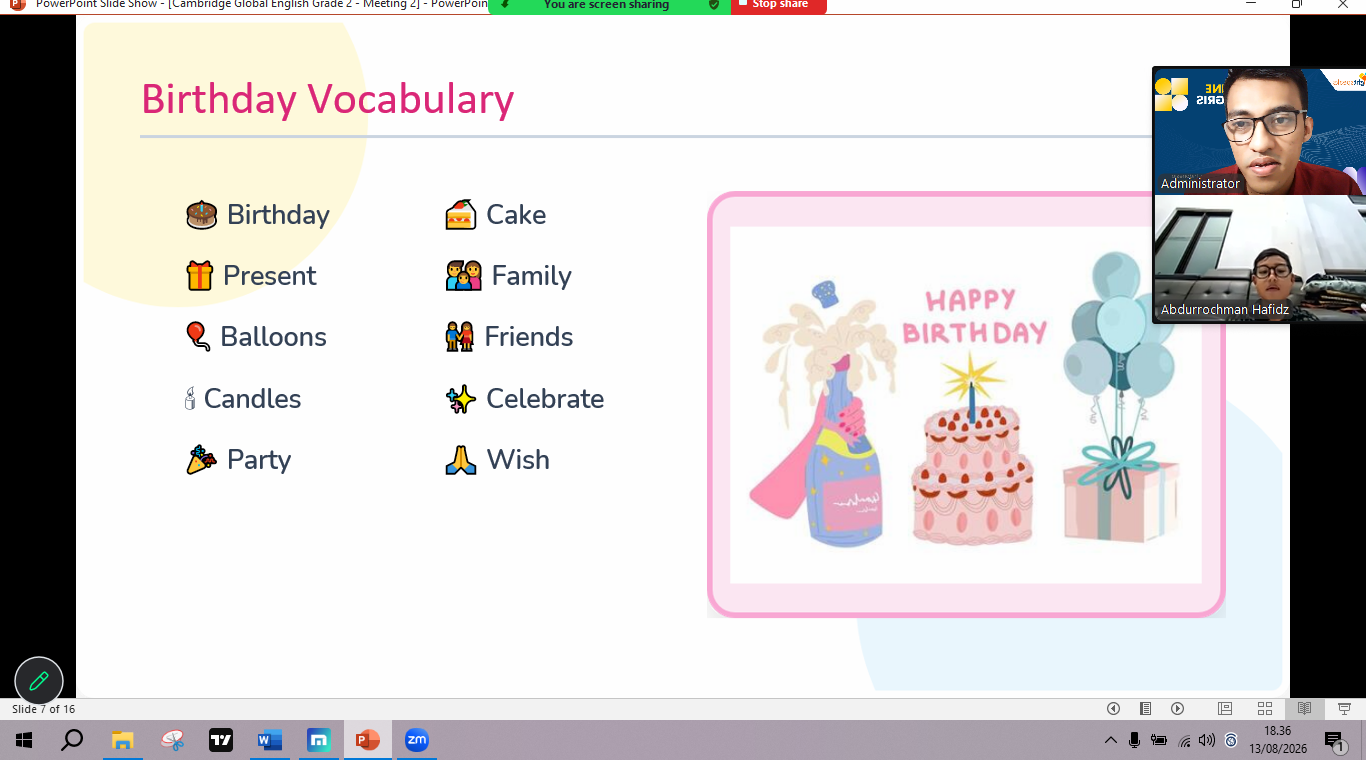The width and height of the screenshot is (1366, 760).
Task: Open Windows taskbar search
Action: coord(72,740)
